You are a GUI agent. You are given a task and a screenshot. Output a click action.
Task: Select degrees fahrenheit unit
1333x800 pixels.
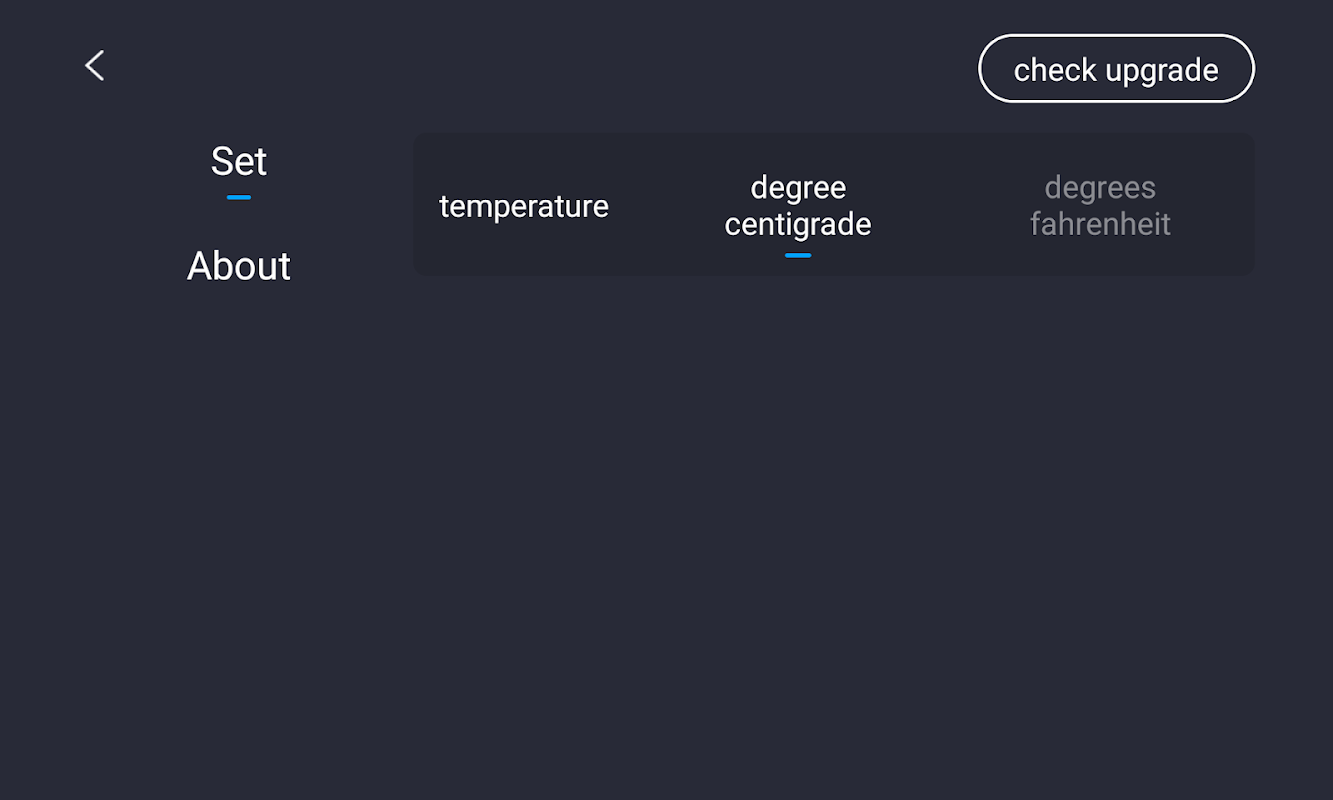[1100, 206]
